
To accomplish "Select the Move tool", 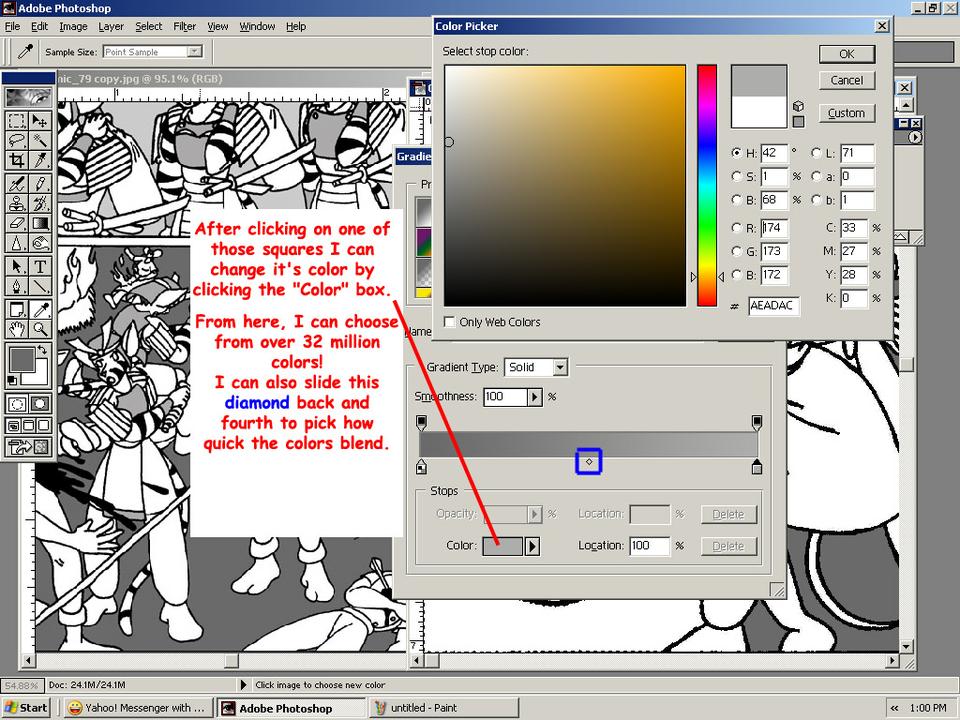I will click(x=40, y=120).
